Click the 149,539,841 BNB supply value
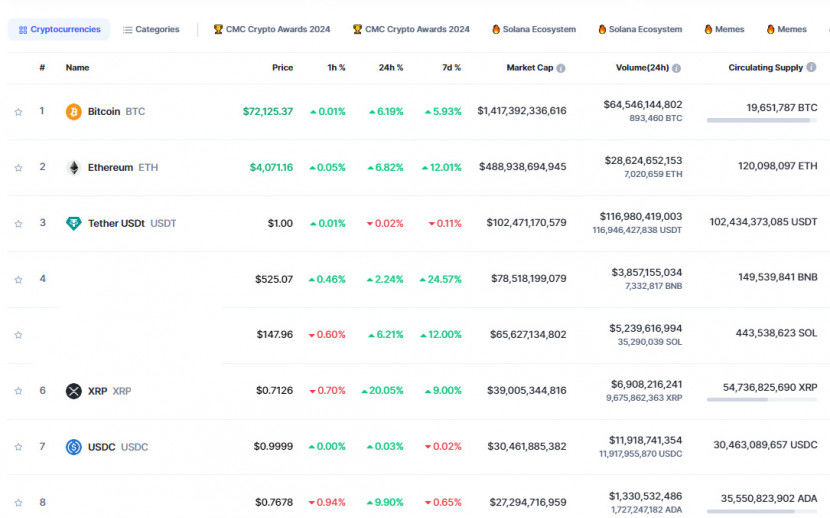 778,277
